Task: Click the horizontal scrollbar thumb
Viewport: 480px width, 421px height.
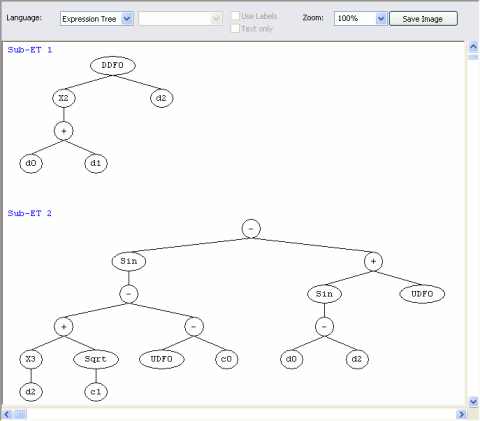Action: click(x=20, y=414)
